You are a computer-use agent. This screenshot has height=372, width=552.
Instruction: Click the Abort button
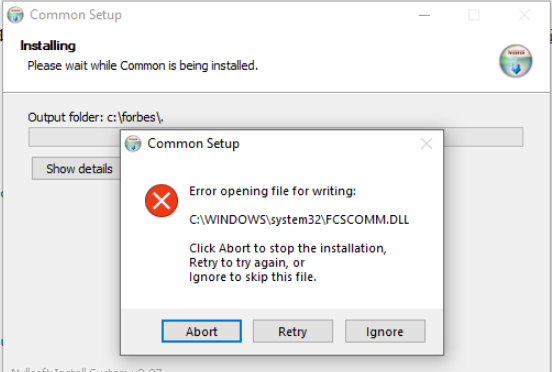point(202,331)
